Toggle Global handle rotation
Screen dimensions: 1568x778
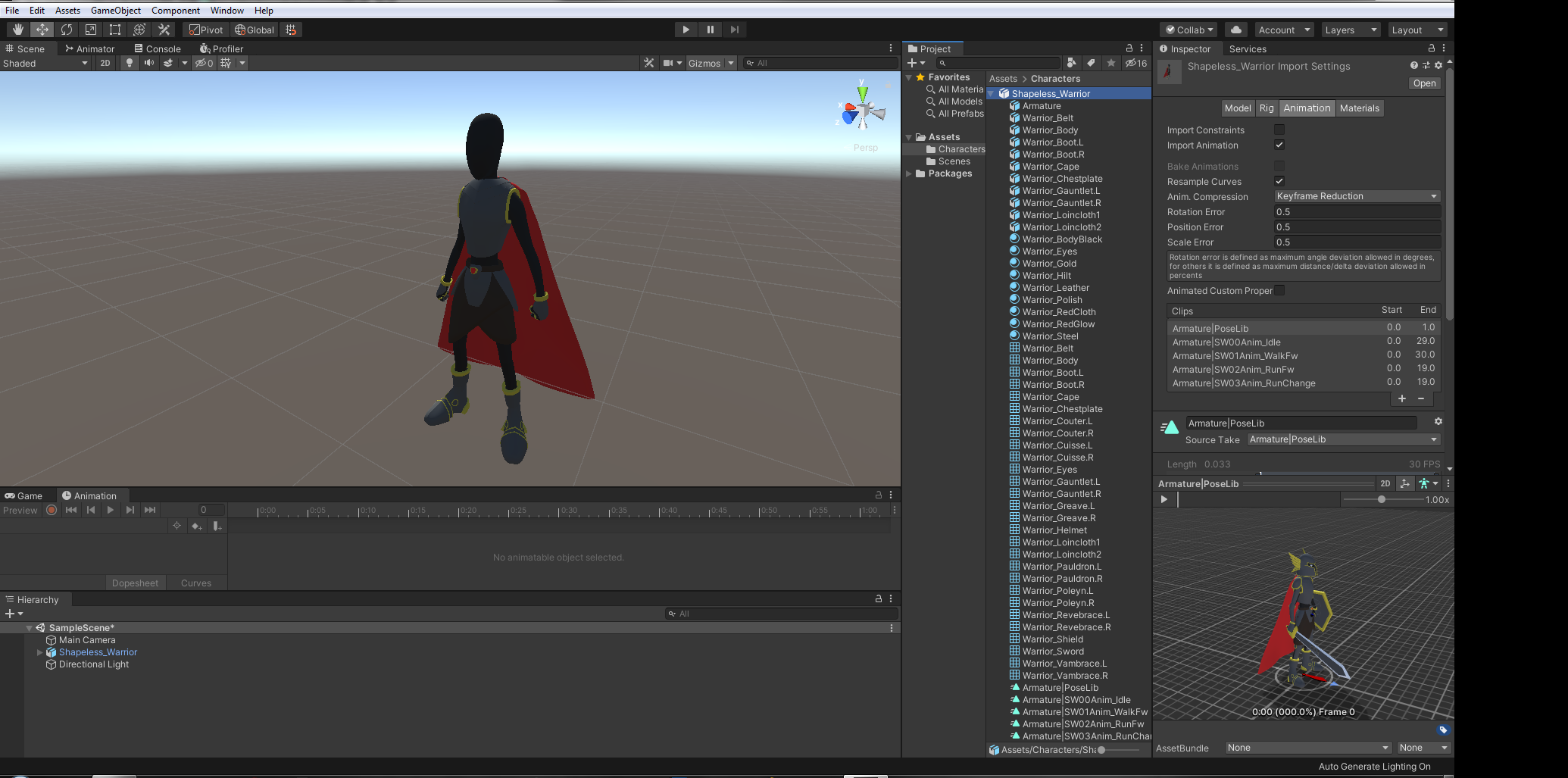point(255,30)
